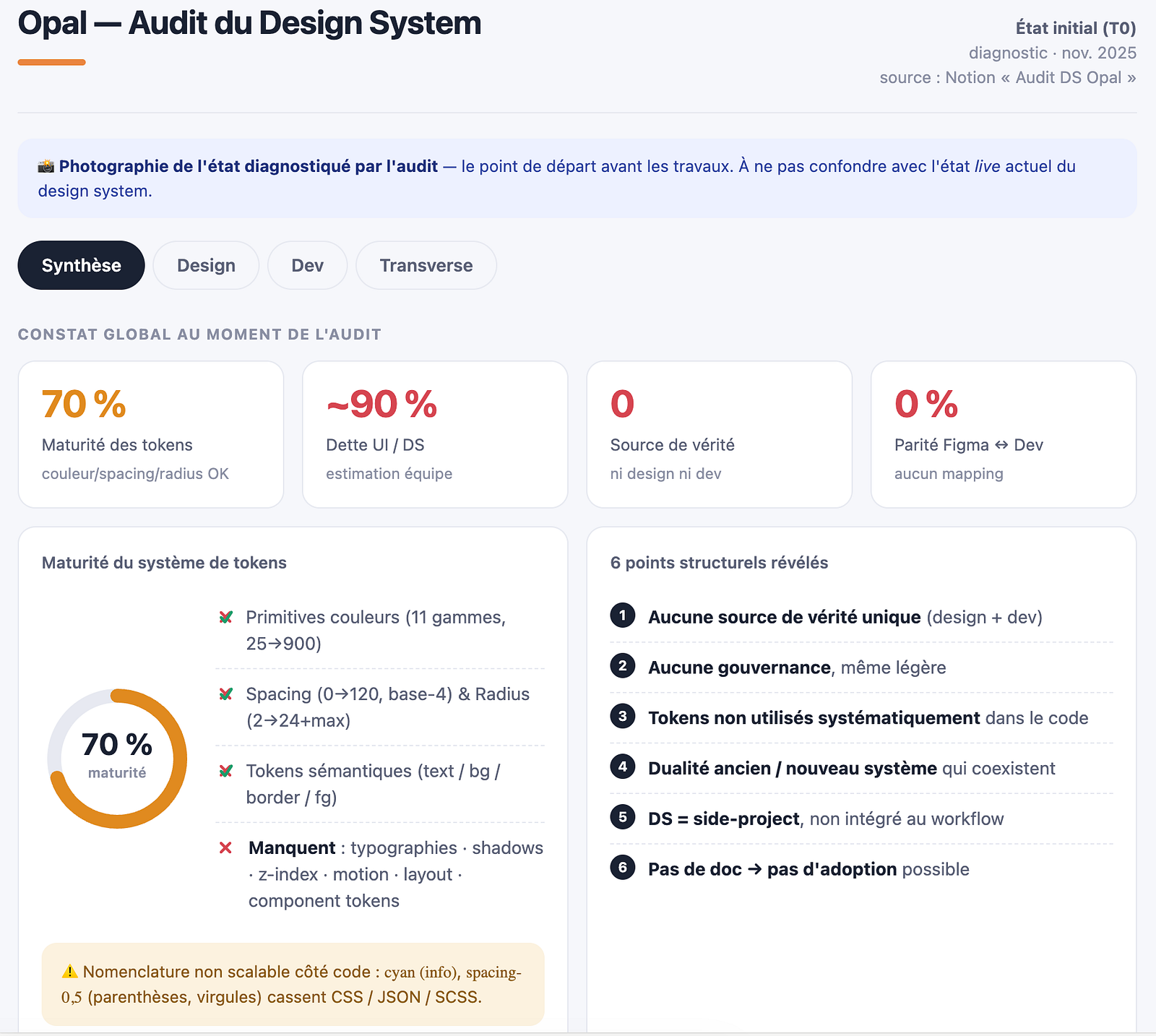Viewport: 1156px width, 1036px height.
Task: Click the check mark beside Tokens sémantiques
Action: tap(225, 771)
